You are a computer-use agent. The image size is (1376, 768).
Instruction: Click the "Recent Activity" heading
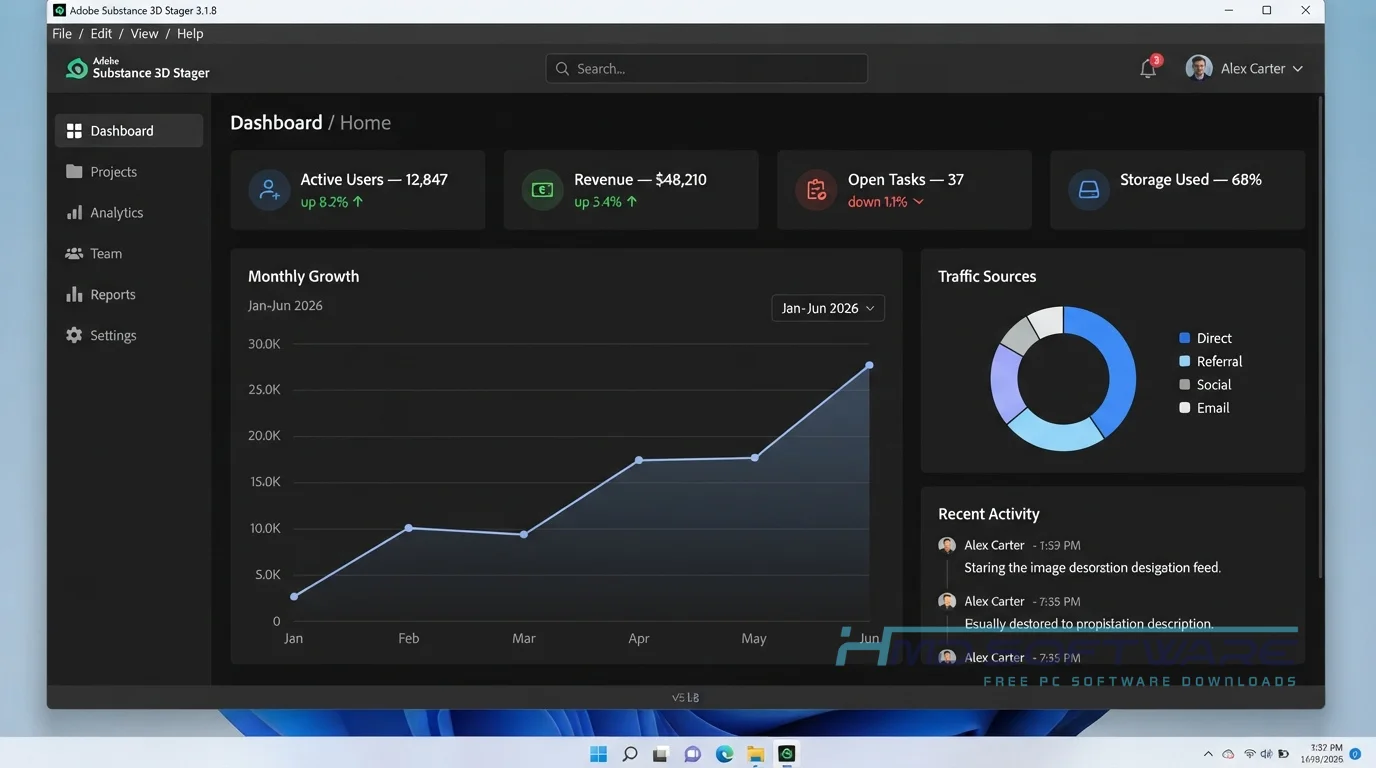point(989,514)
